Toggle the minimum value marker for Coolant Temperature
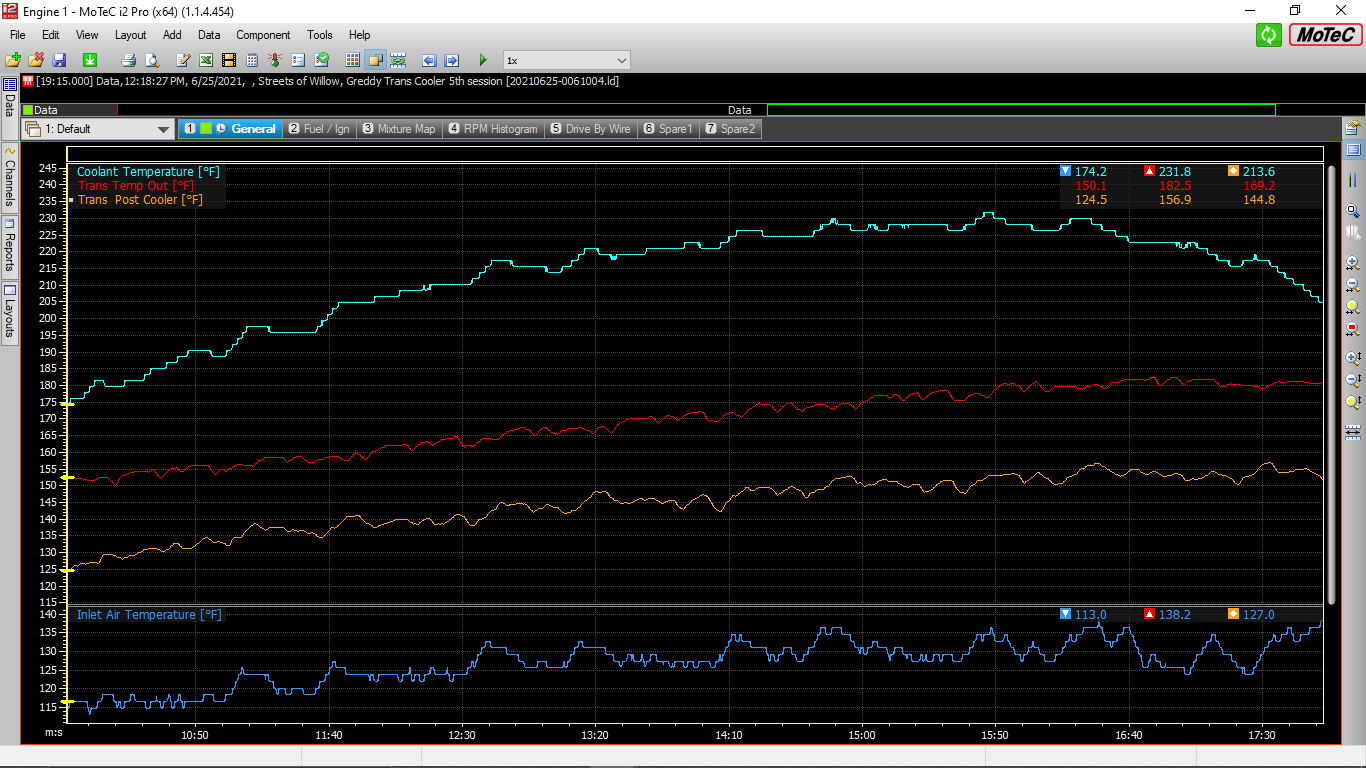This screenshot has height=768, width=1366. pyautogui.click(x=1065, y=172)
